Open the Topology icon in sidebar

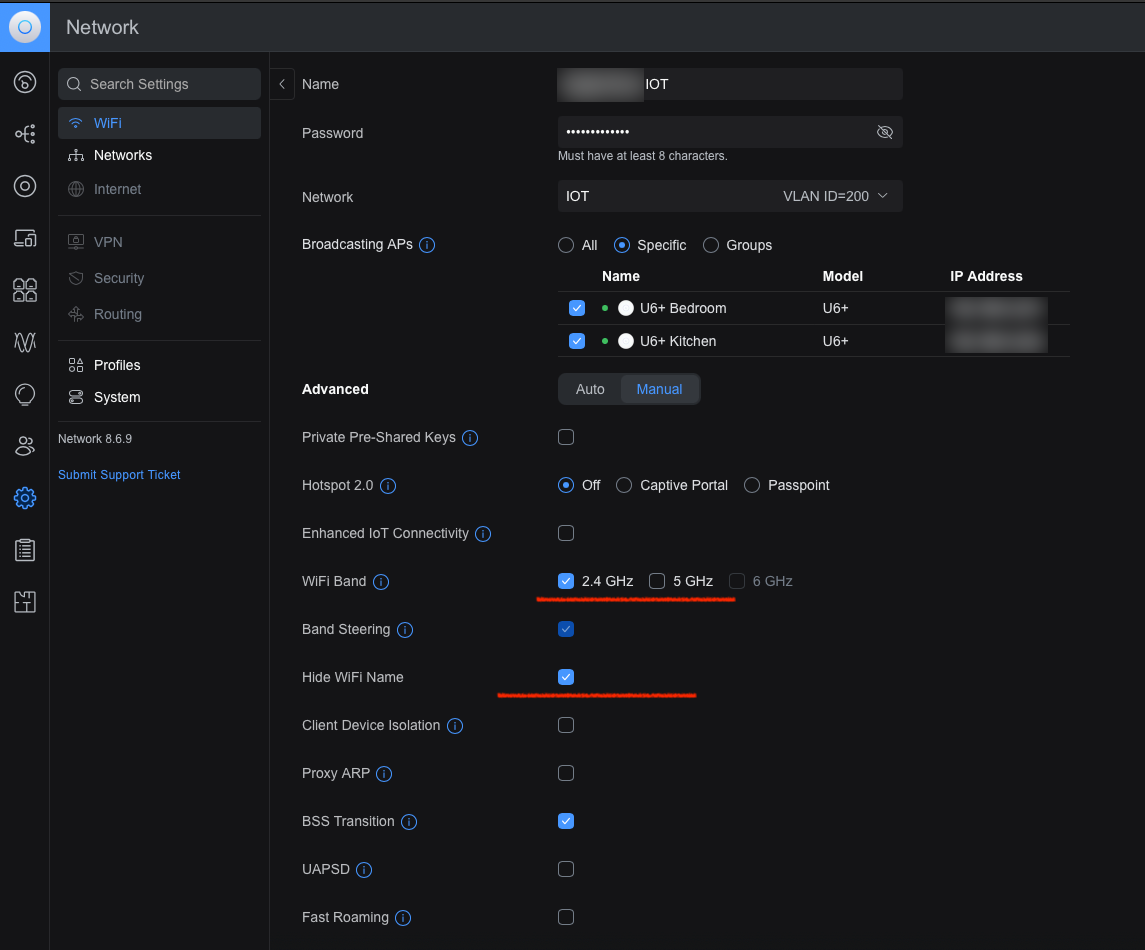pyautogui.click(x=25, y=134)
